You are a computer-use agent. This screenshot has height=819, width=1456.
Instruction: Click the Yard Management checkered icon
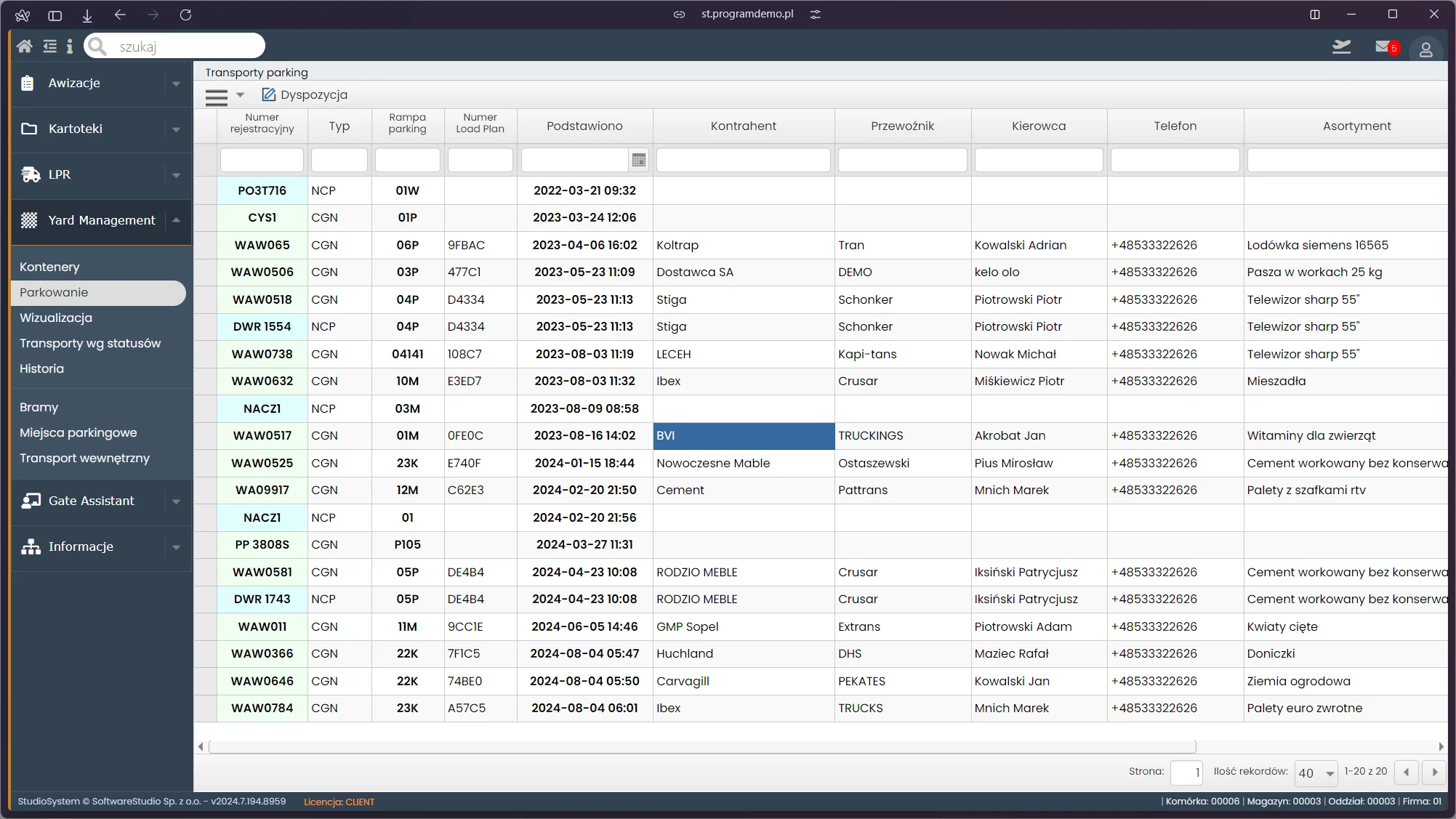coord(29,220)
